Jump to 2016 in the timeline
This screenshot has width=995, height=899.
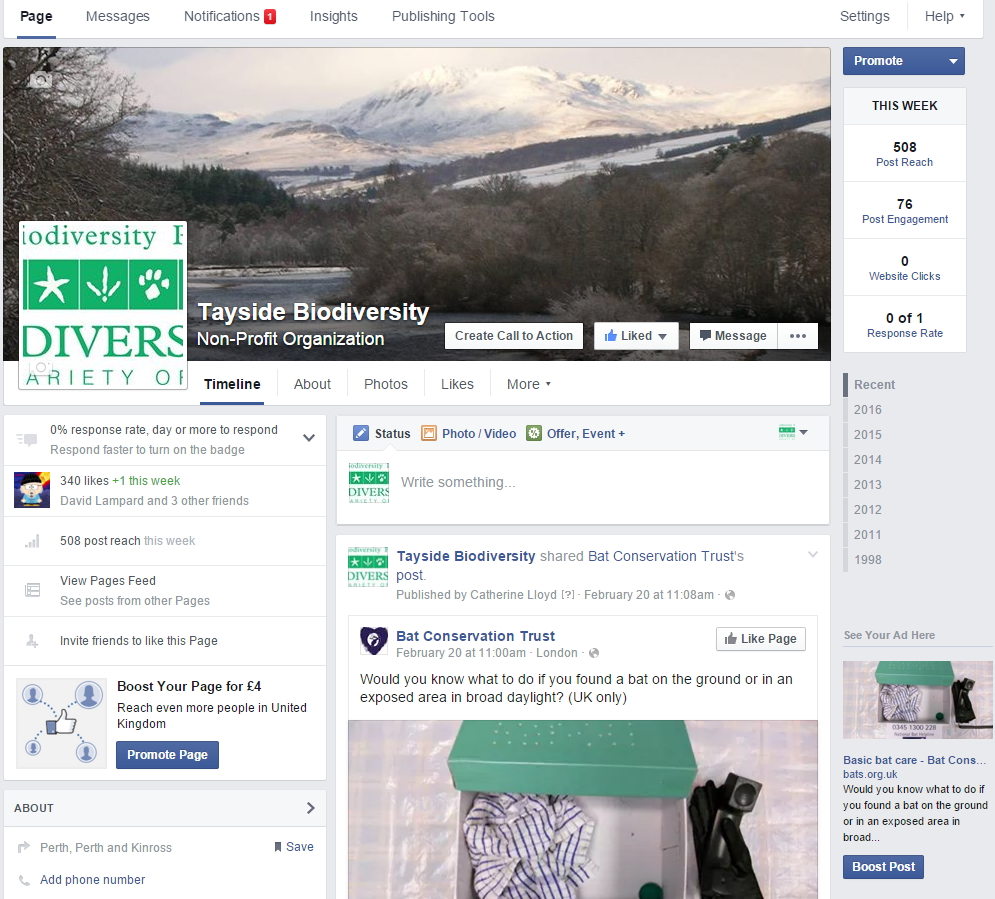point(867,410)
